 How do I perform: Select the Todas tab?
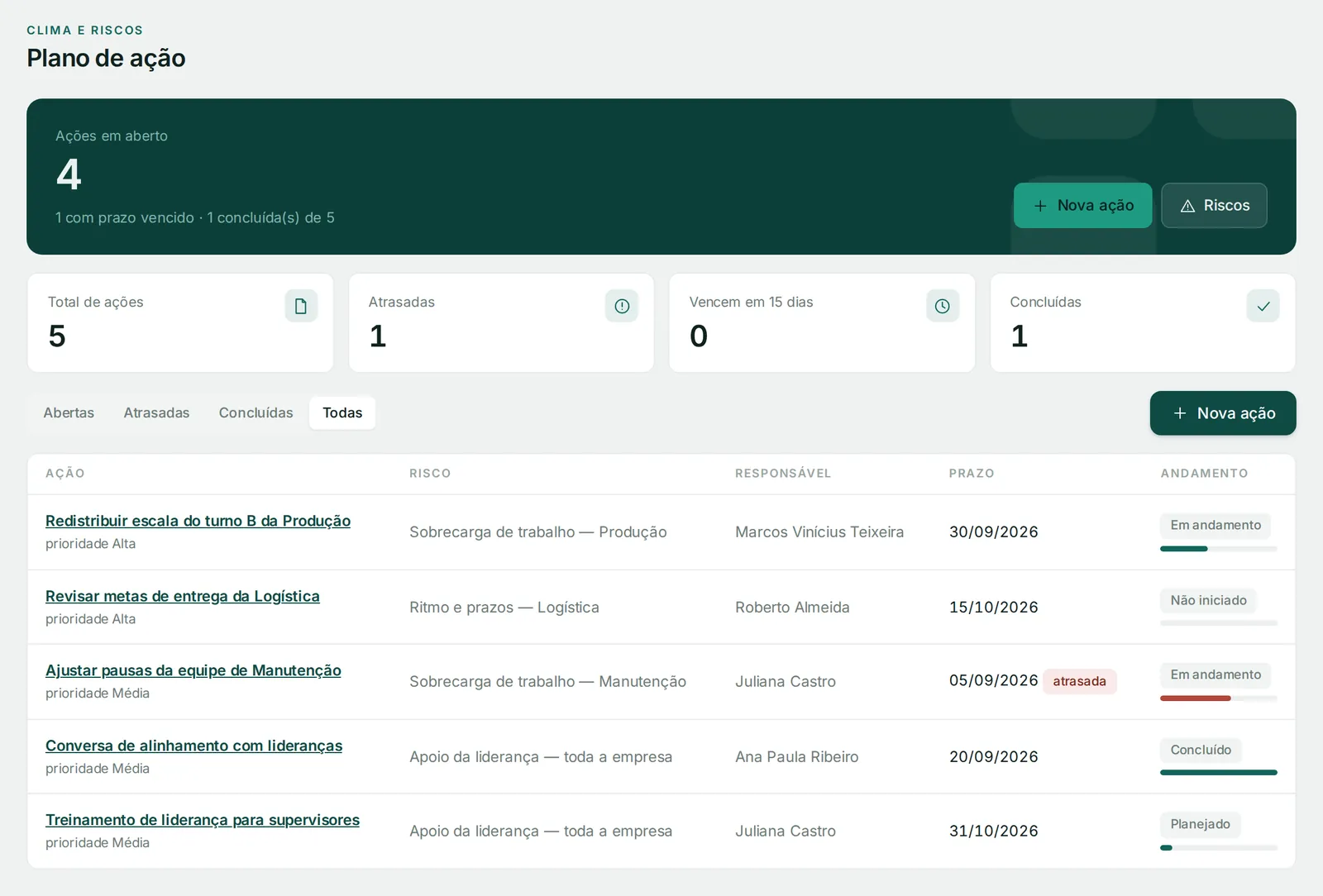(x=342, y=412)
